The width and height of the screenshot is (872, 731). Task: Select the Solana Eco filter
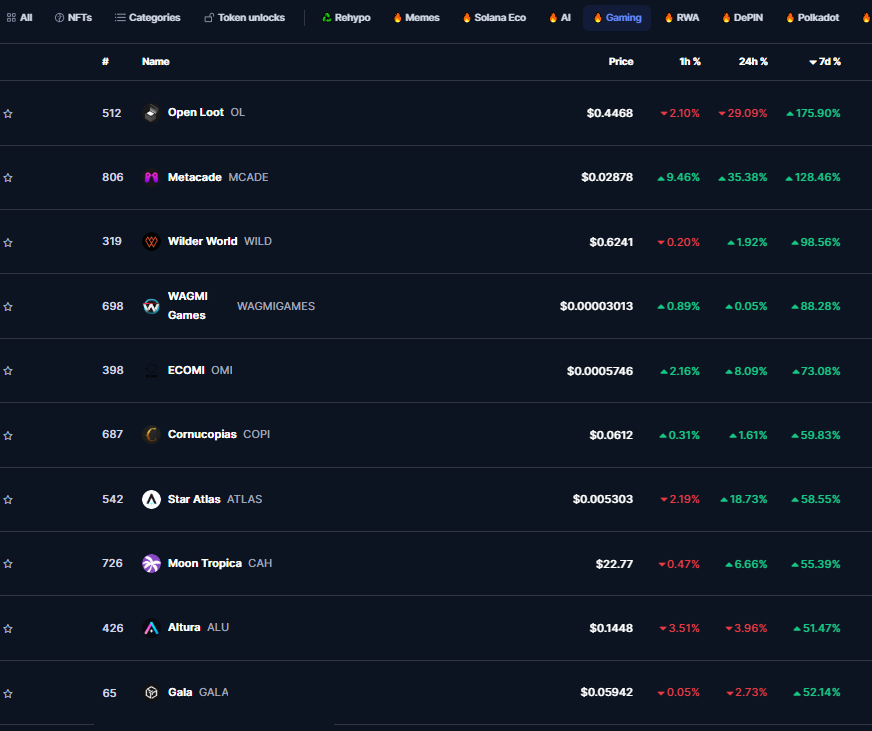point(494,18)
